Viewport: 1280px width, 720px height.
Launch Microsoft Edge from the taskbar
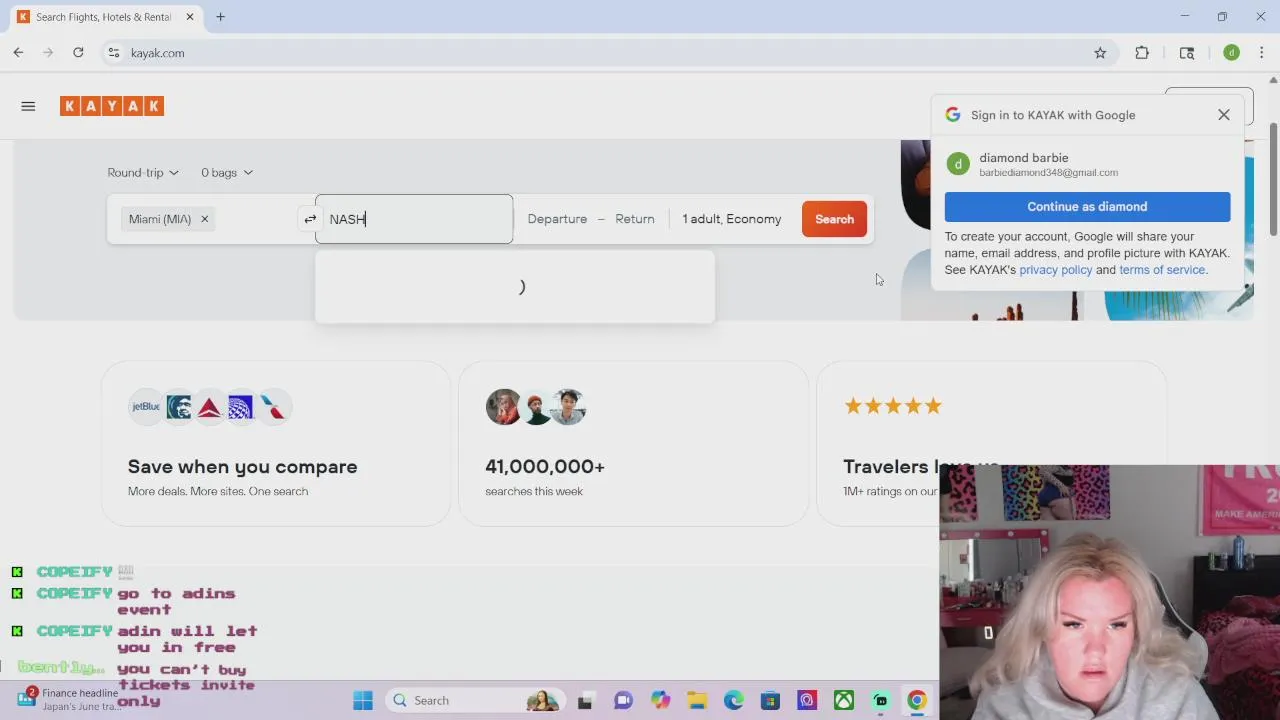(x=734, y=701)
